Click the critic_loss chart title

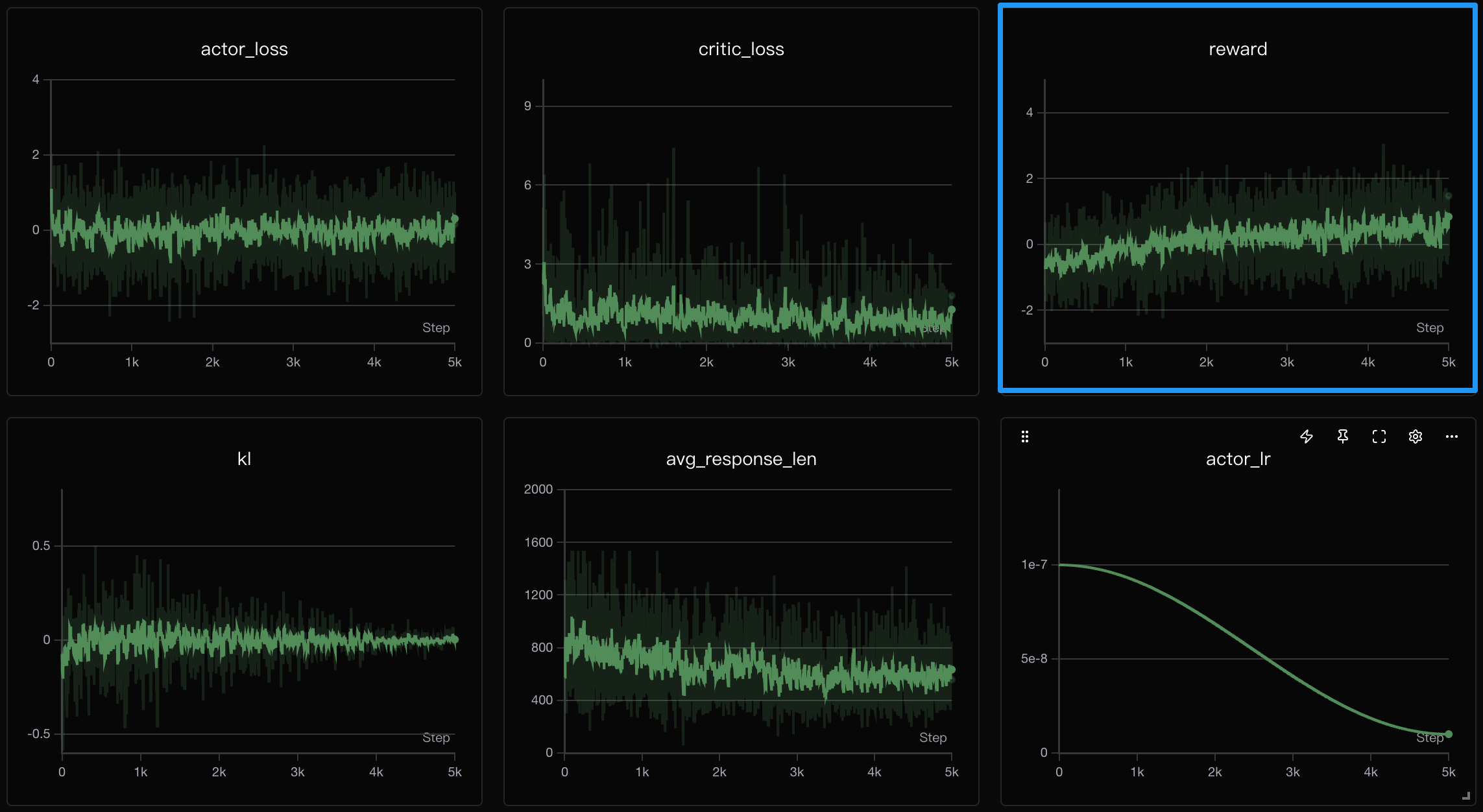(741, 49)
